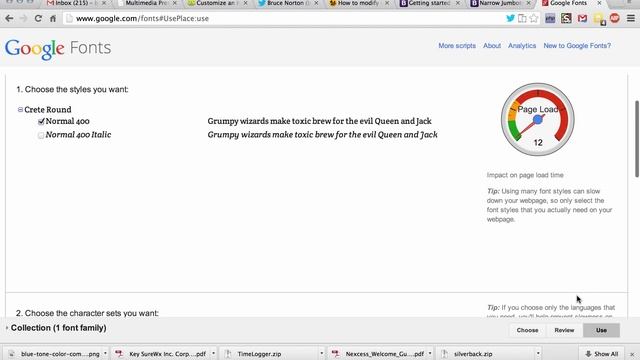Collapse the Crete Round font family
Image resolution: width=640 pixels, height=360 pixels.
coord(20,109)
